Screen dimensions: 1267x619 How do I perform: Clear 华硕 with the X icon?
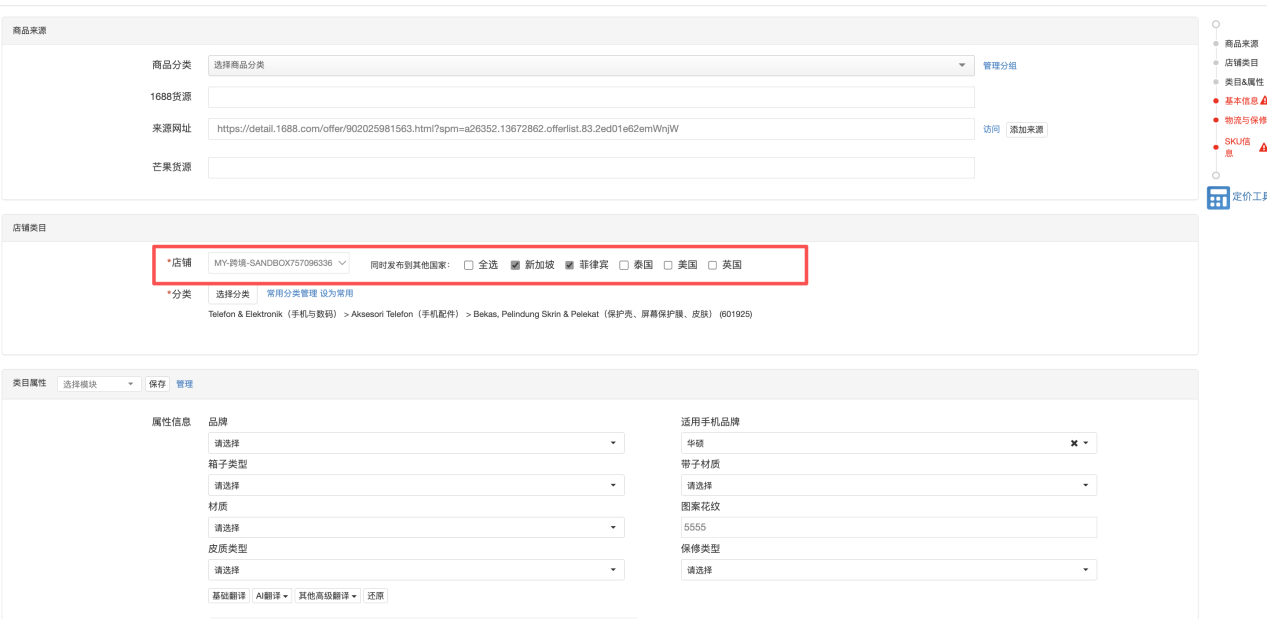[x=1073, y=443]
